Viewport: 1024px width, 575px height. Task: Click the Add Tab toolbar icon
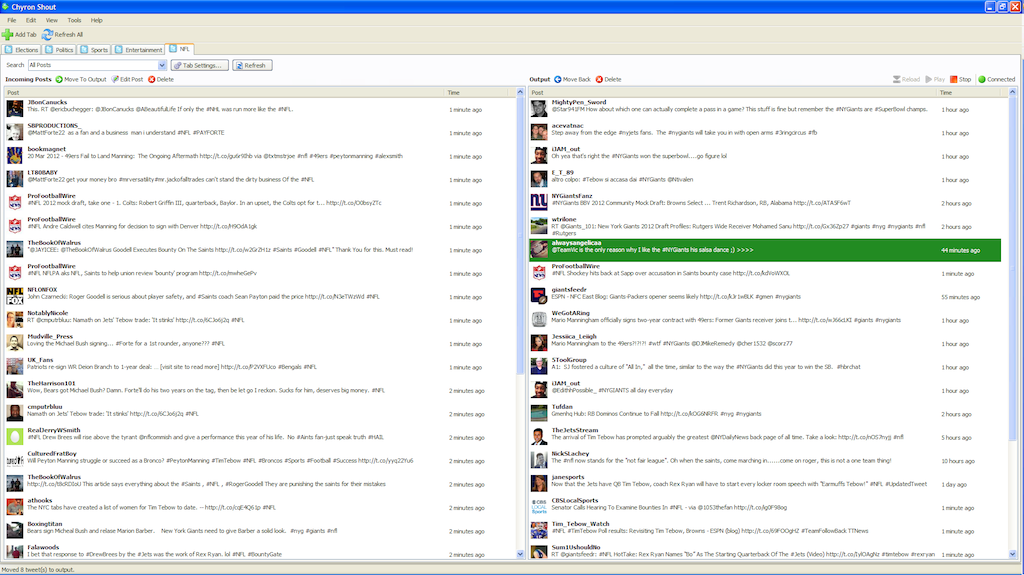(x=7, y=34)
